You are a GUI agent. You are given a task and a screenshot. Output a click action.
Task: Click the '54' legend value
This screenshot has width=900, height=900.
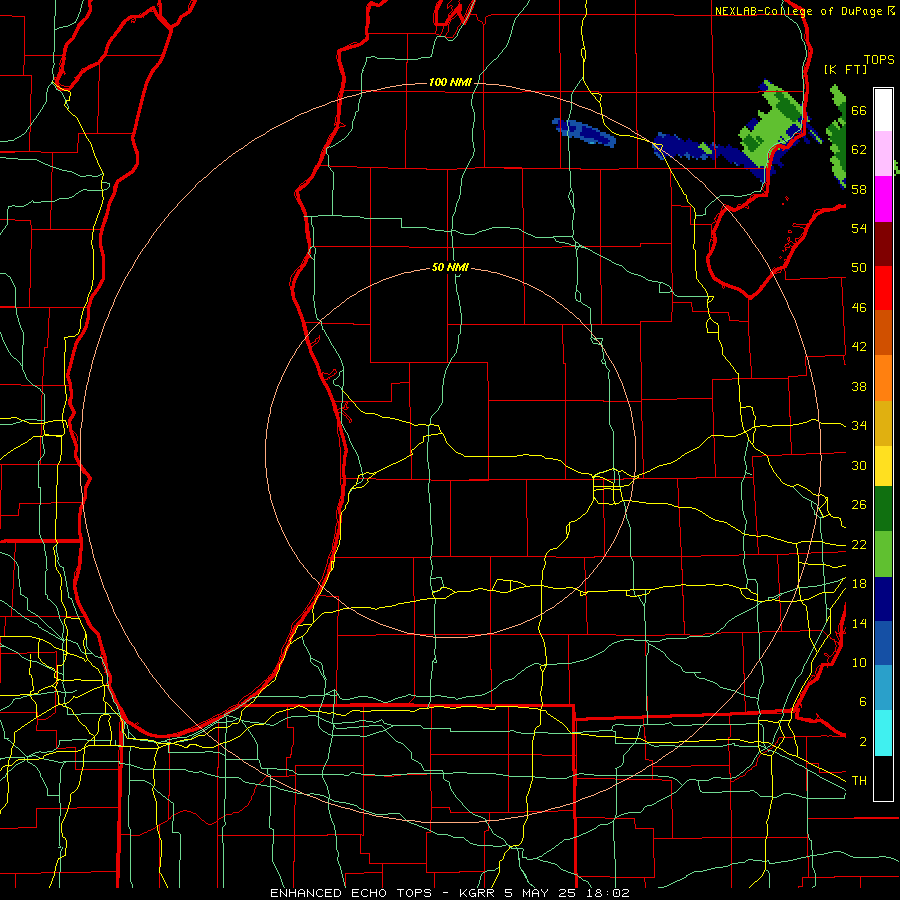point(859,228)
